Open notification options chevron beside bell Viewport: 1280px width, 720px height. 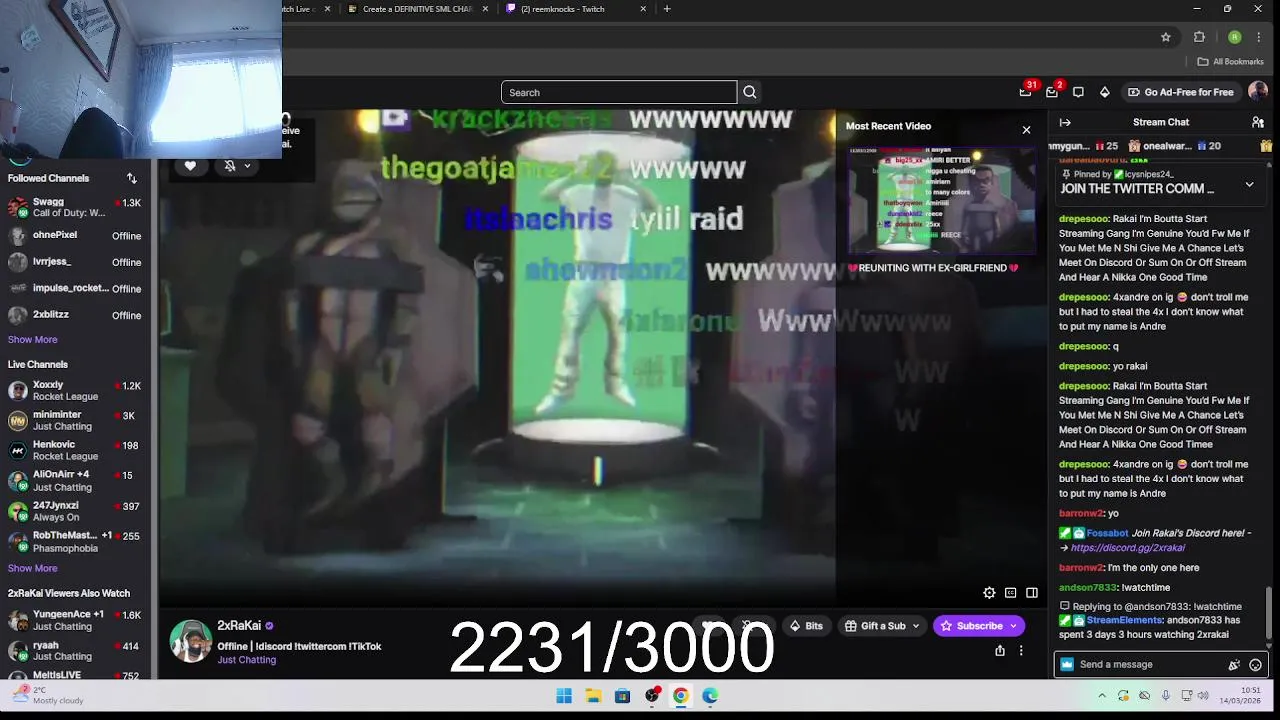[247, 166]
